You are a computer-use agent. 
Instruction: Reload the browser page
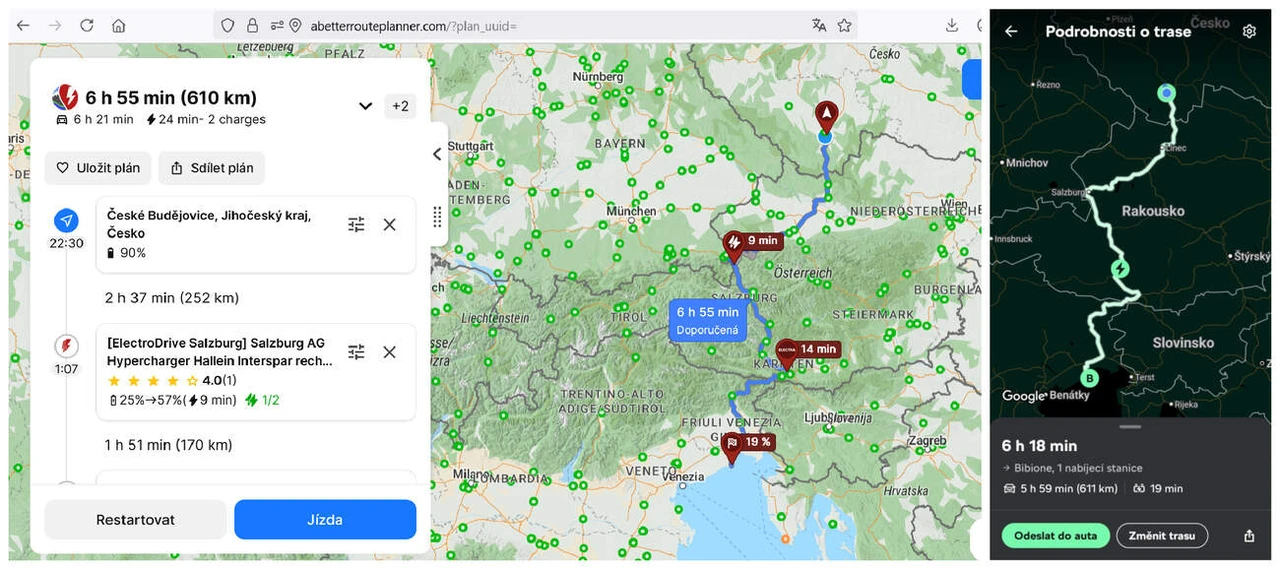(87, 26)
